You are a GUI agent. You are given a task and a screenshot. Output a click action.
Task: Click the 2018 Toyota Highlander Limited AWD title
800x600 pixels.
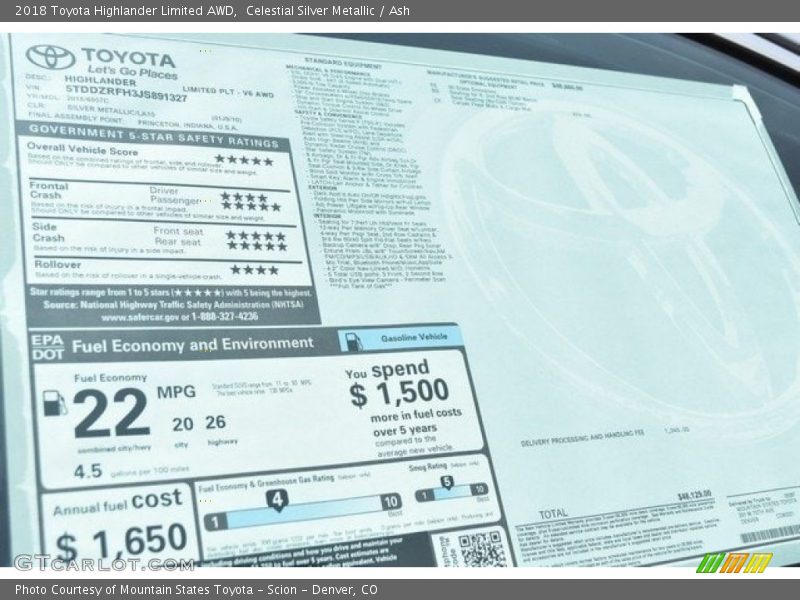point(119,11)
